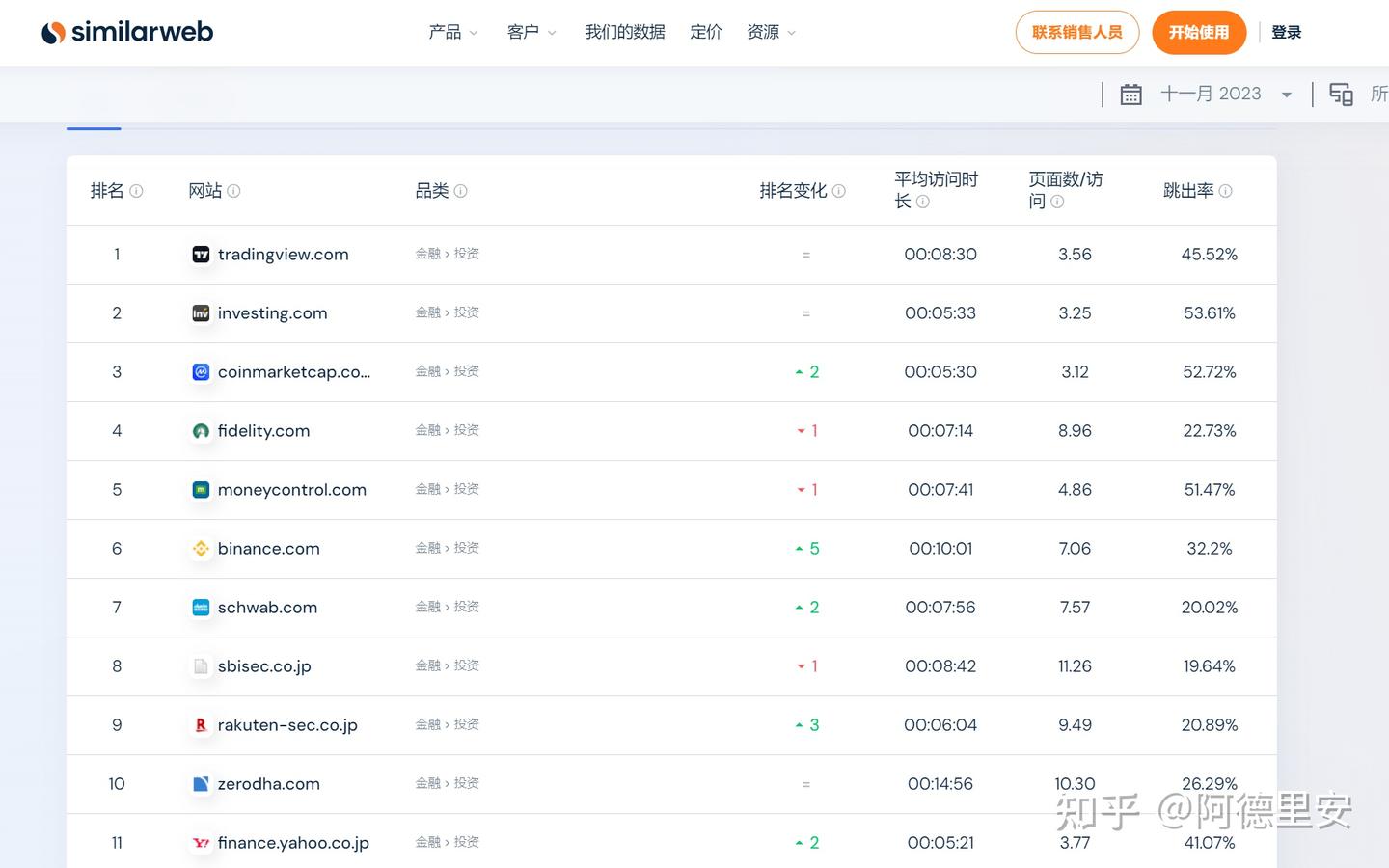Open the zerodha.com website entry
The image size is (1389, 868).
(x=269, y=784)
